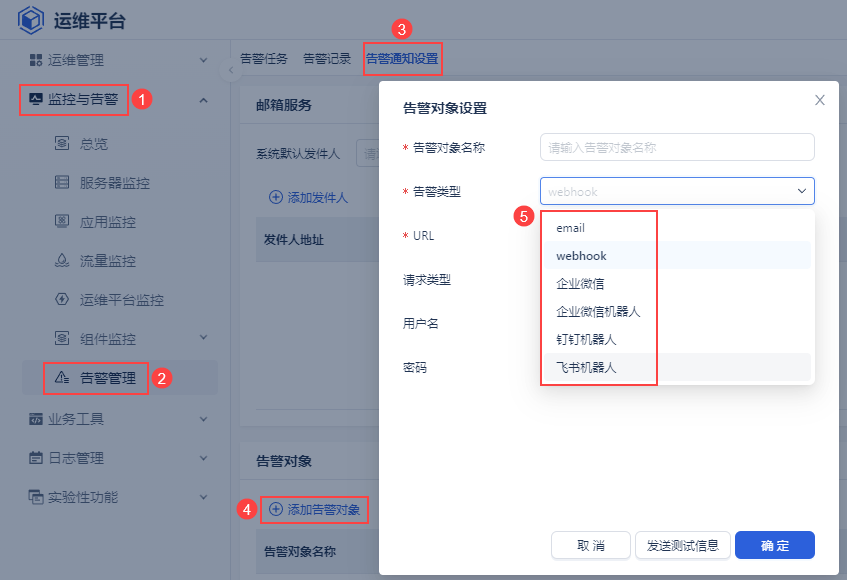Expand the 业务工具 menu chevron

(204, 419)
